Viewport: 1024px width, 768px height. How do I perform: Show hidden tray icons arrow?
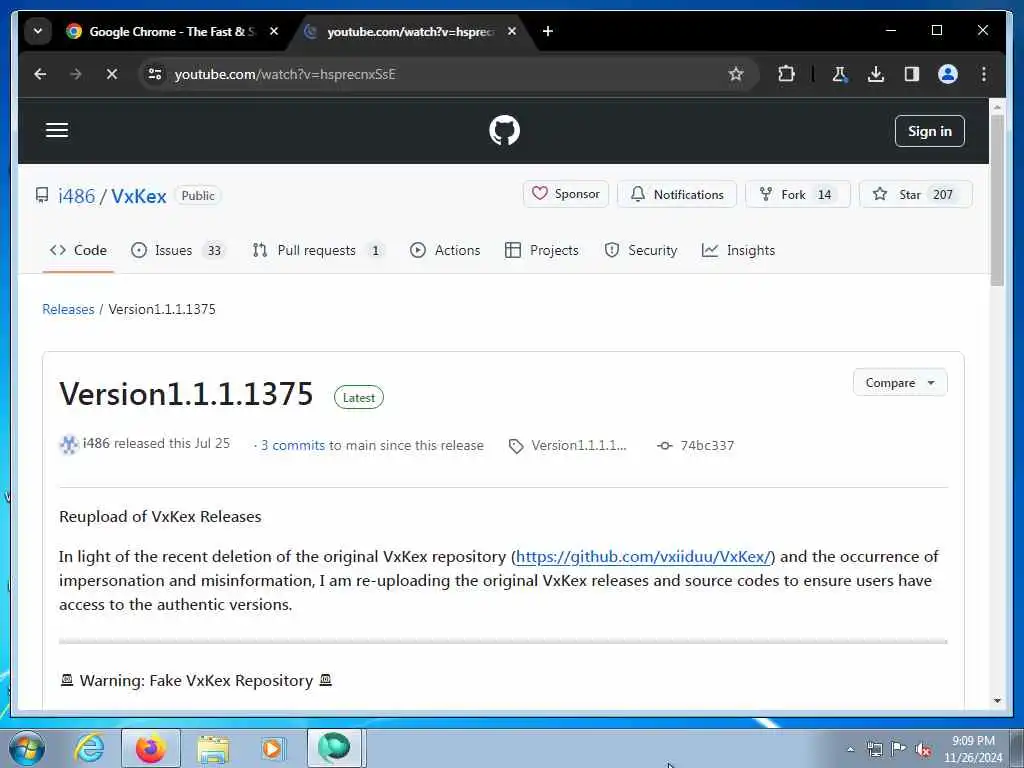(850, 749)
